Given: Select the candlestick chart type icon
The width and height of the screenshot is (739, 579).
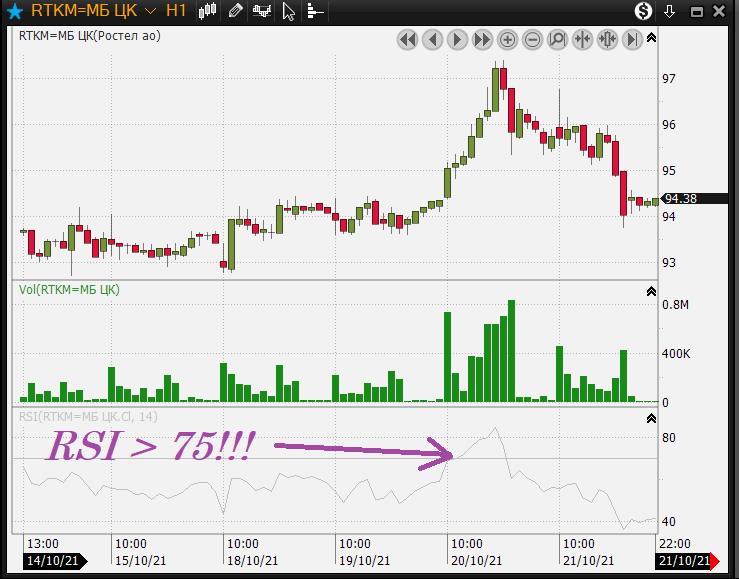Looking at the screenshot, I should [207, 11].
